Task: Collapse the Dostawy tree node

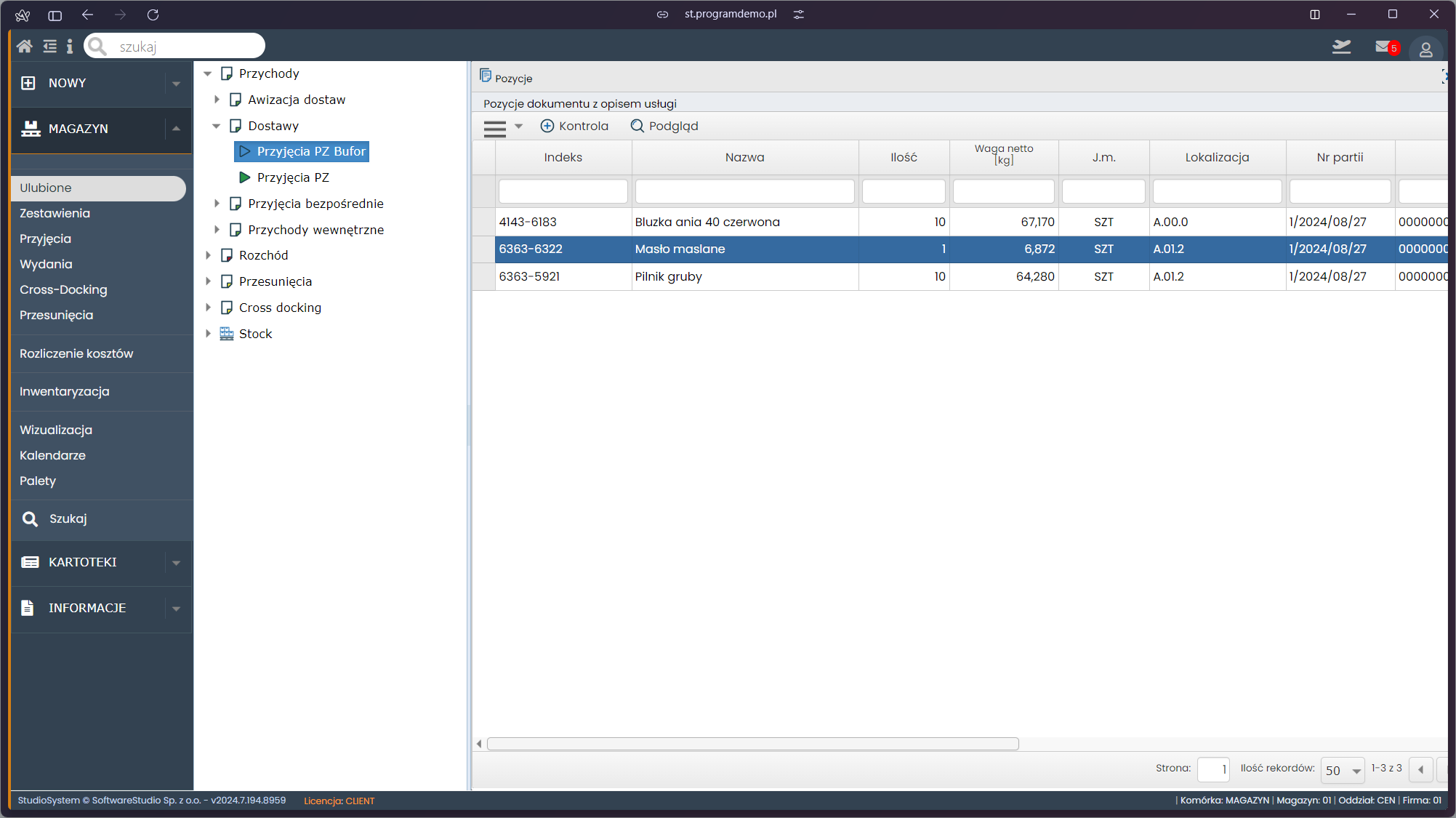Action: pos(217,126)
